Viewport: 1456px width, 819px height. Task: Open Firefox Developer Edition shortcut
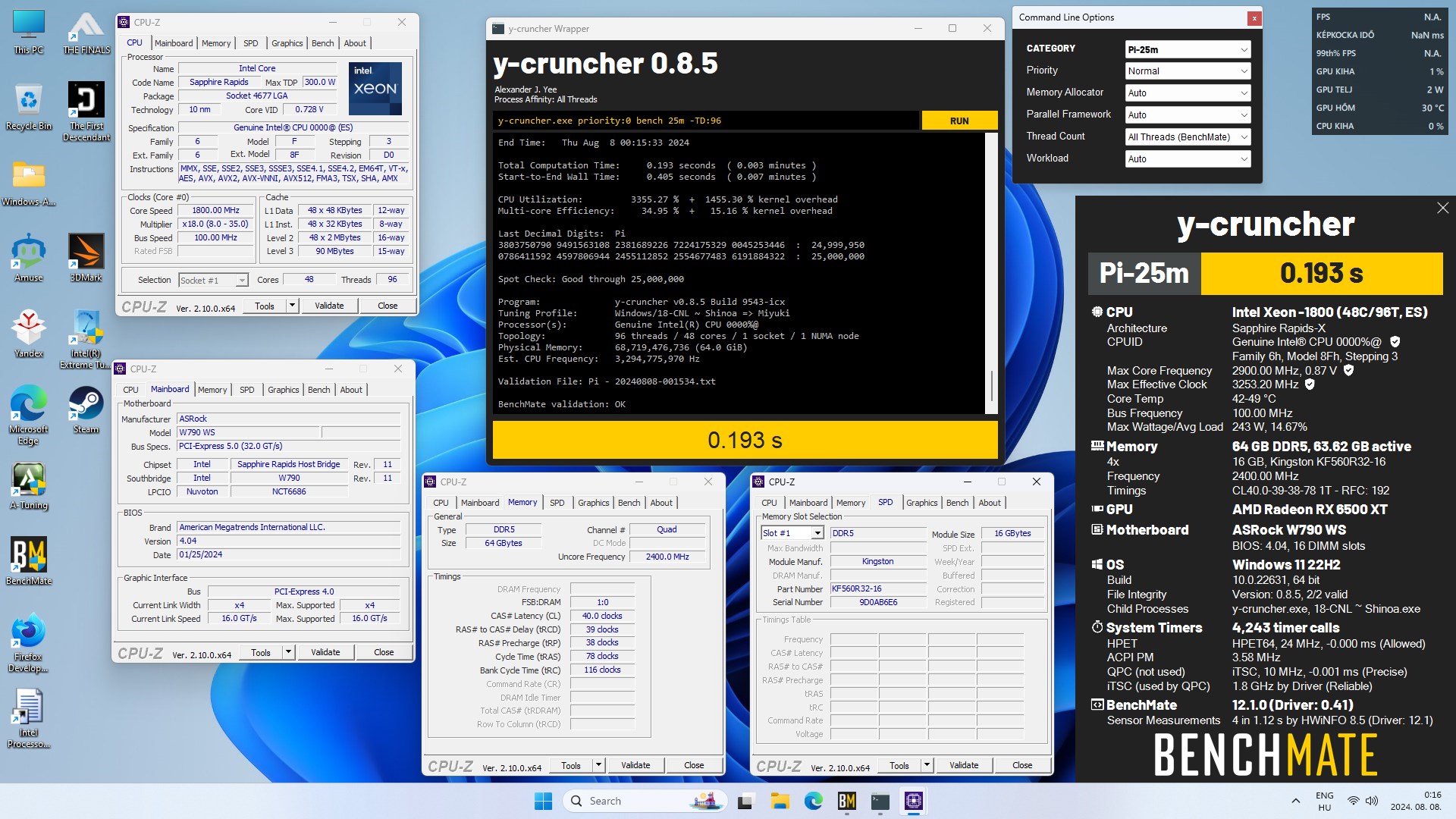click(x=29, y=642)
